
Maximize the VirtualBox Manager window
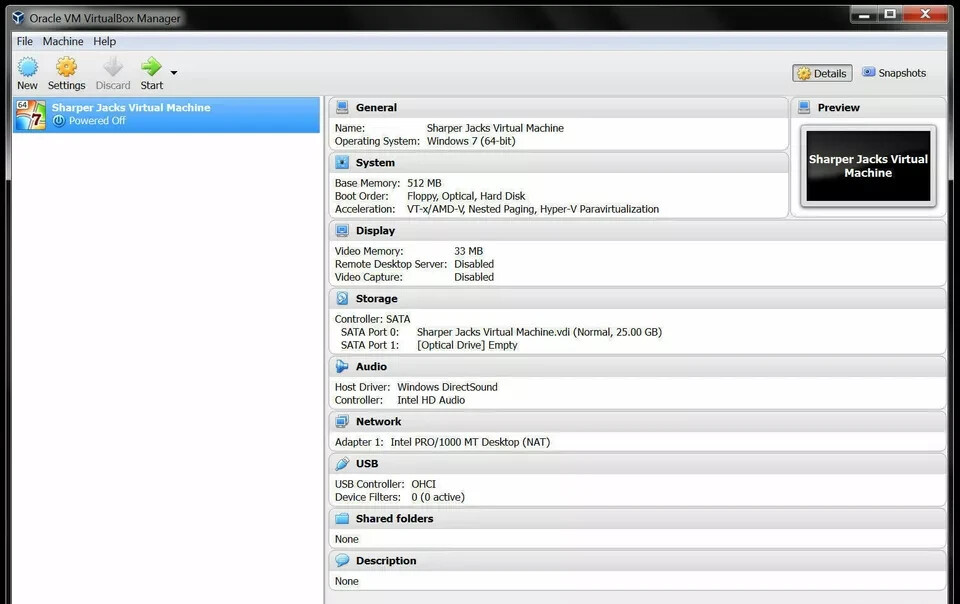tap(890, 14)
